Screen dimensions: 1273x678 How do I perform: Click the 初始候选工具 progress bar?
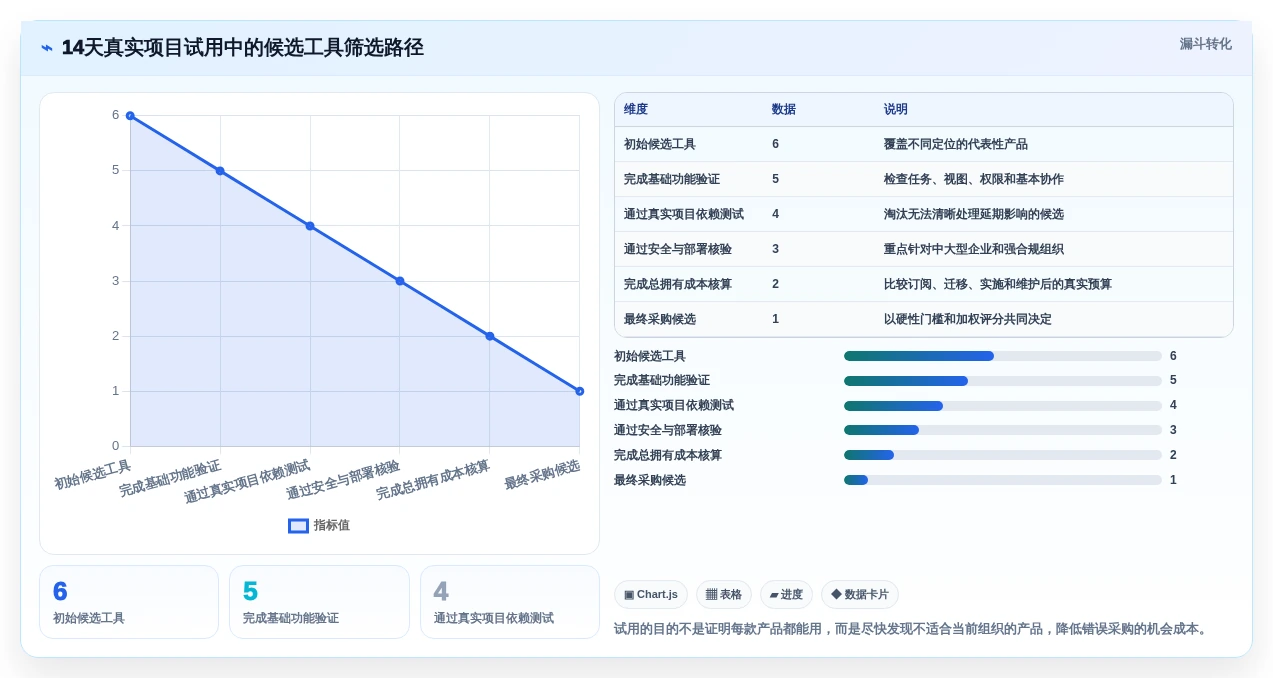point(1003,356)
